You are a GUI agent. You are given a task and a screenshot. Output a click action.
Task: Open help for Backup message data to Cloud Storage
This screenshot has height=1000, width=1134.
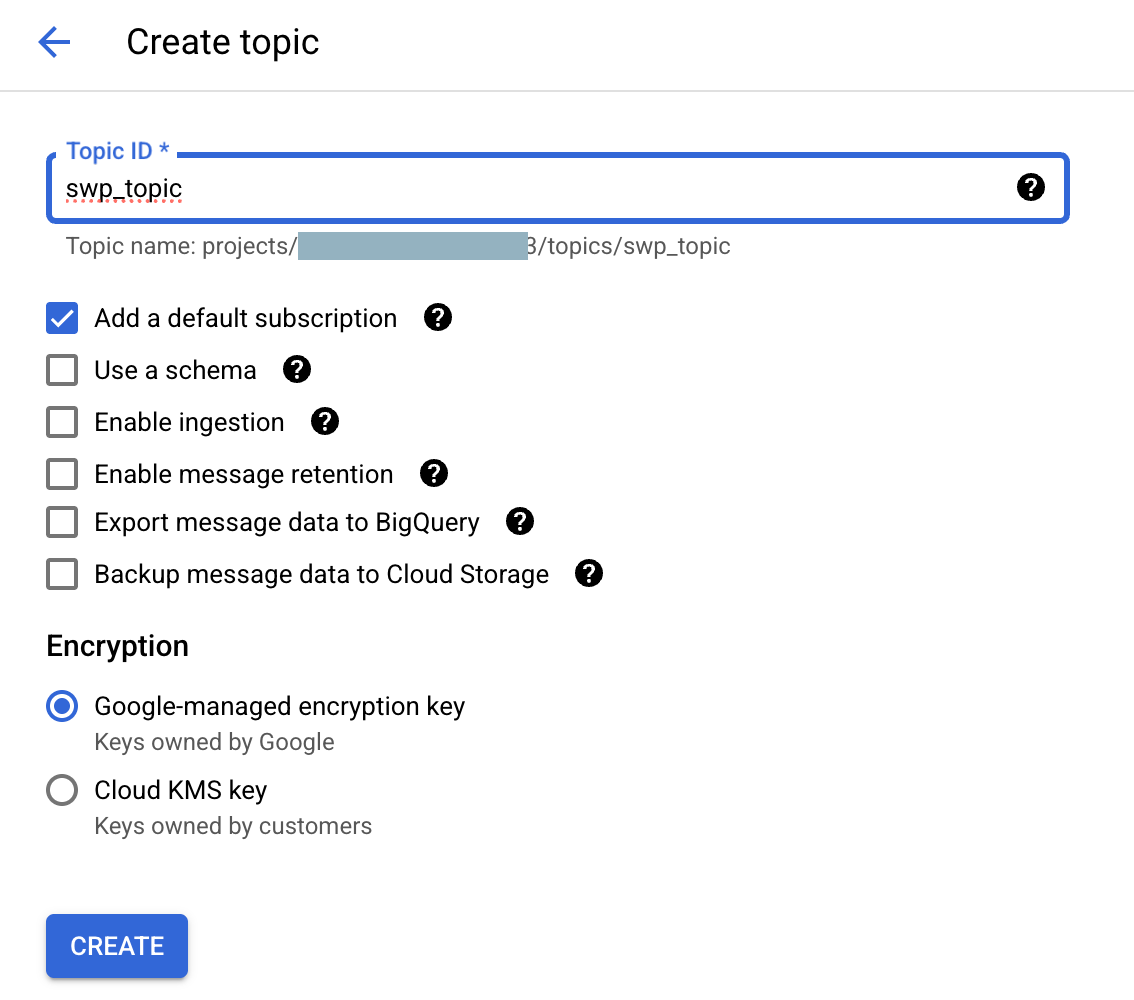pos(588,573)
